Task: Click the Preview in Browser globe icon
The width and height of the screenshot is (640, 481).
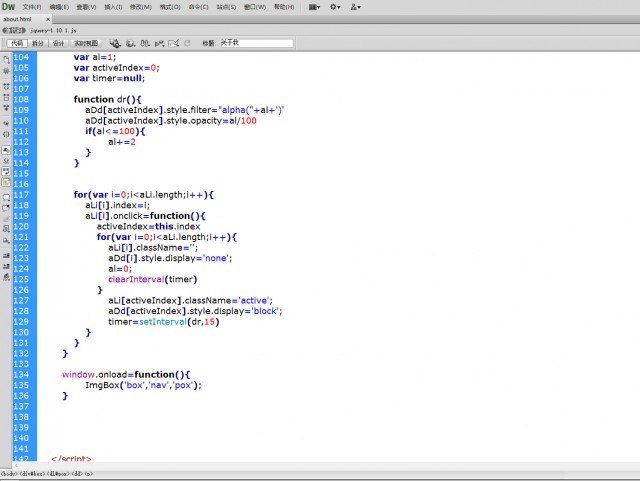Action: [x=131, y=43]
